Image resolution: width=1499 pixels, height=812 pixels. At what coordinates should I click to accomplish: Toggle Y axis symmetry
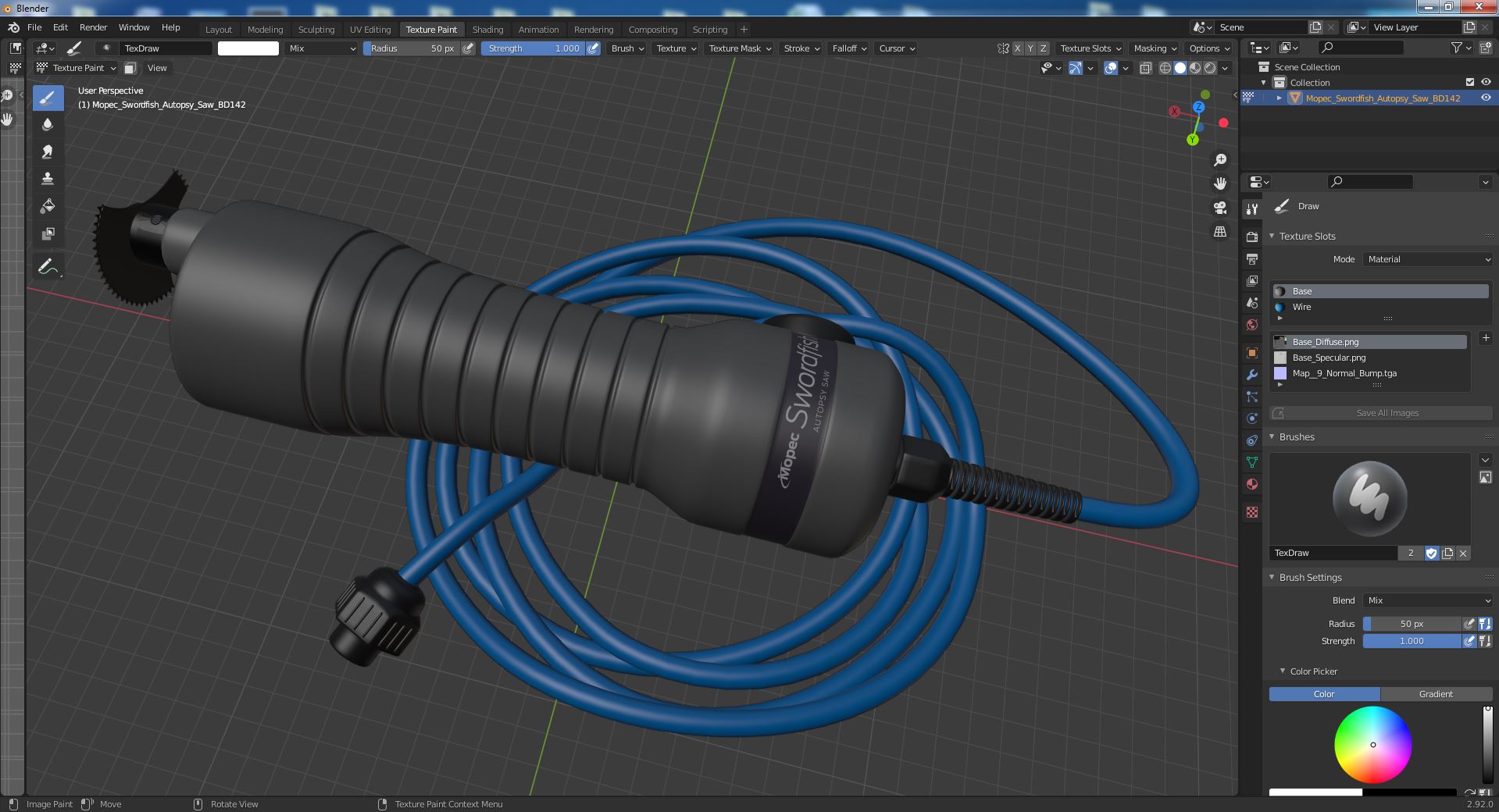[1030, 48]
